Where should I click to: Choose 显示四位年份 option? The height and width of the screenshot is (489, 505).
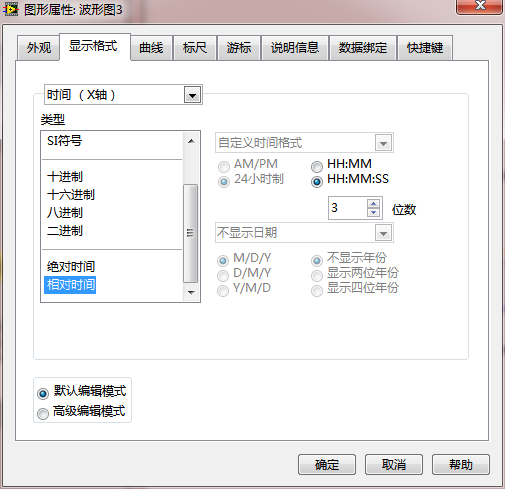[x=317, y=291]
